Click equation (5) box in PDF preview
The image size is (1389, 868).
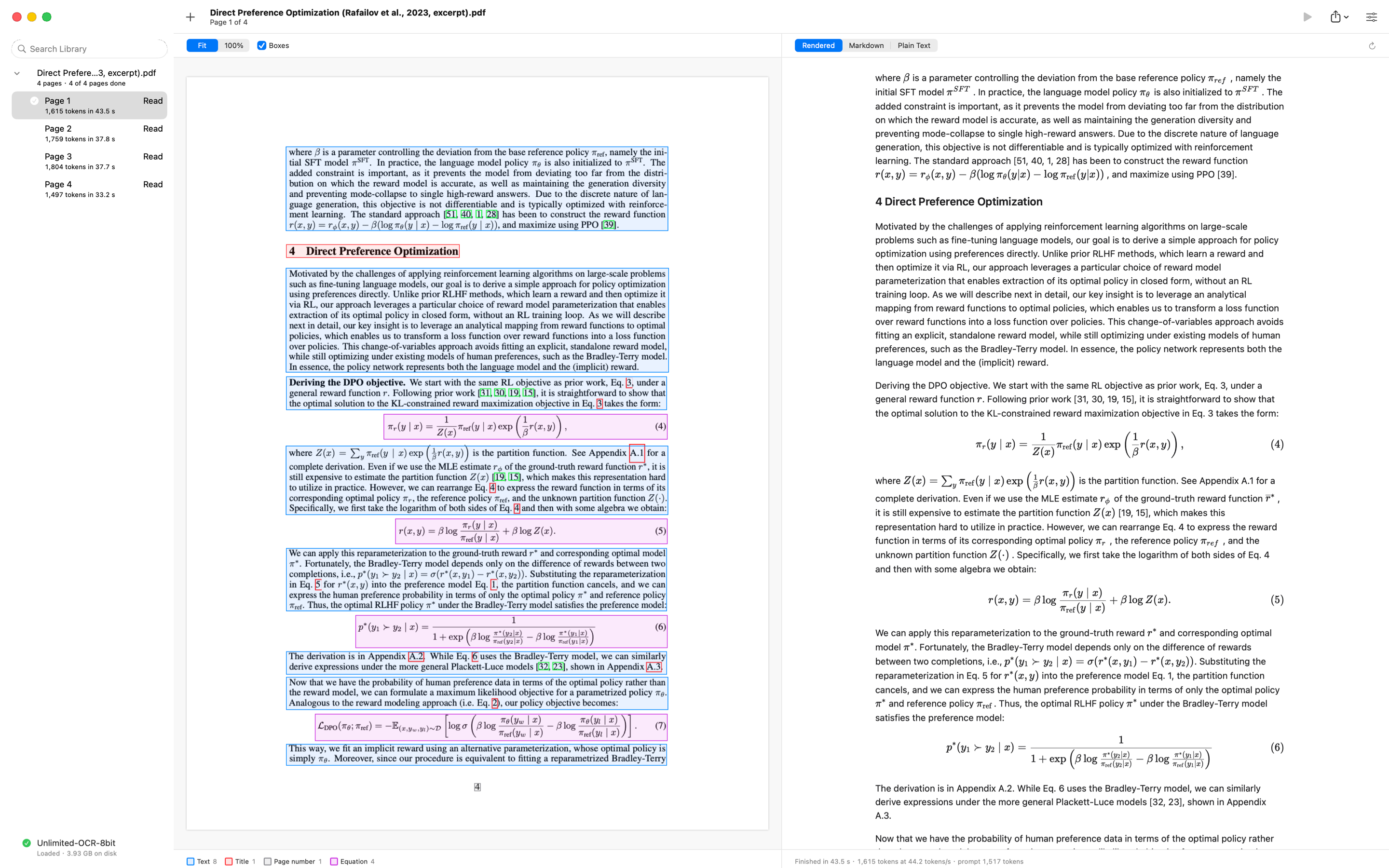coord(531,531)
